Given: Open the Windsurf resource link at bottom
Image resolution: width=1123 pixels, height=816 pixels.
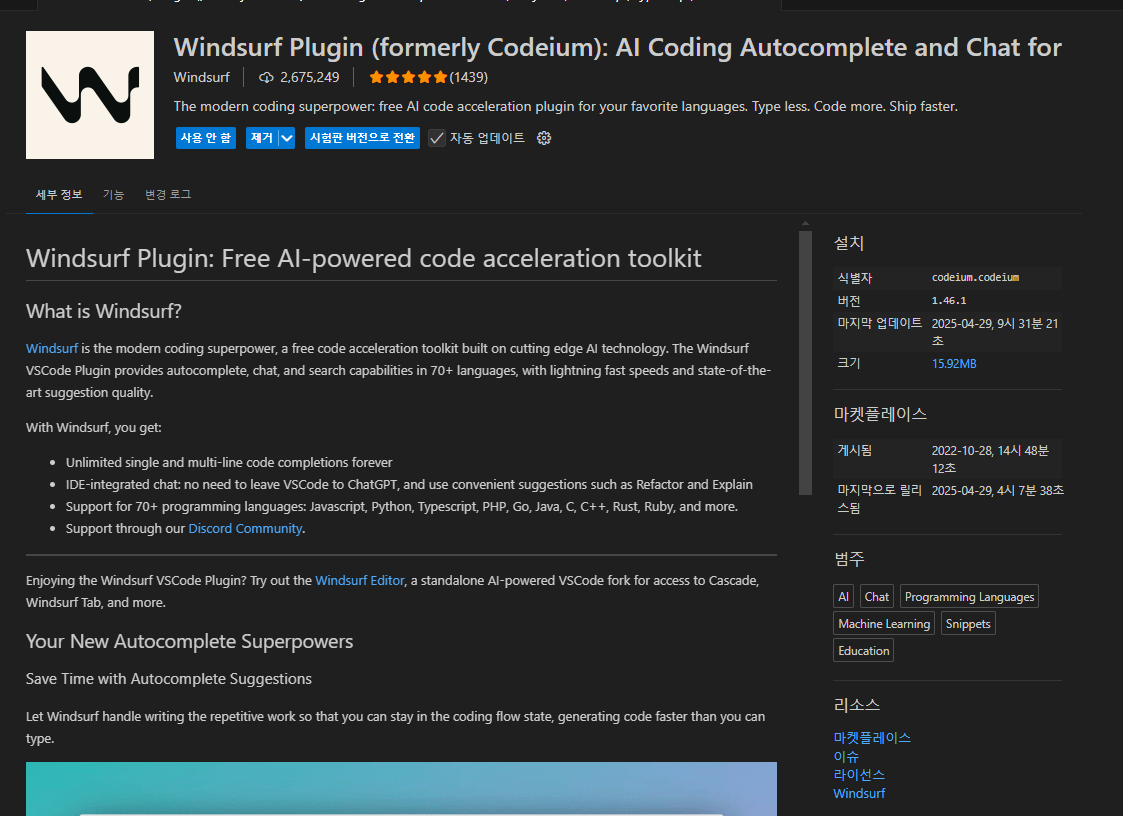Looking at the screenshot, I should pos(859,794).
